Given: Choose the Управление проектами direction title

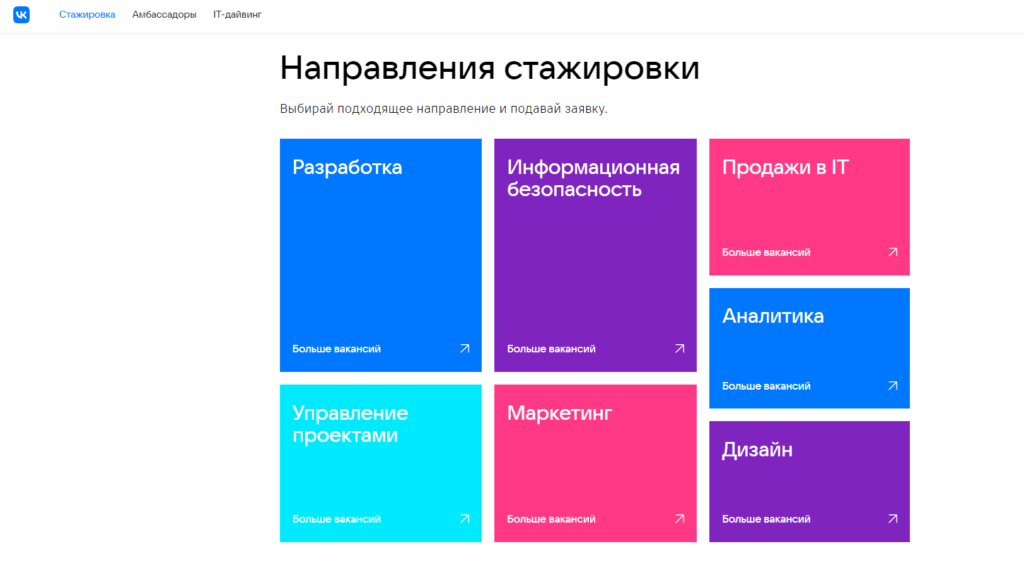Looking at the screenshot, I should point(350,424).
